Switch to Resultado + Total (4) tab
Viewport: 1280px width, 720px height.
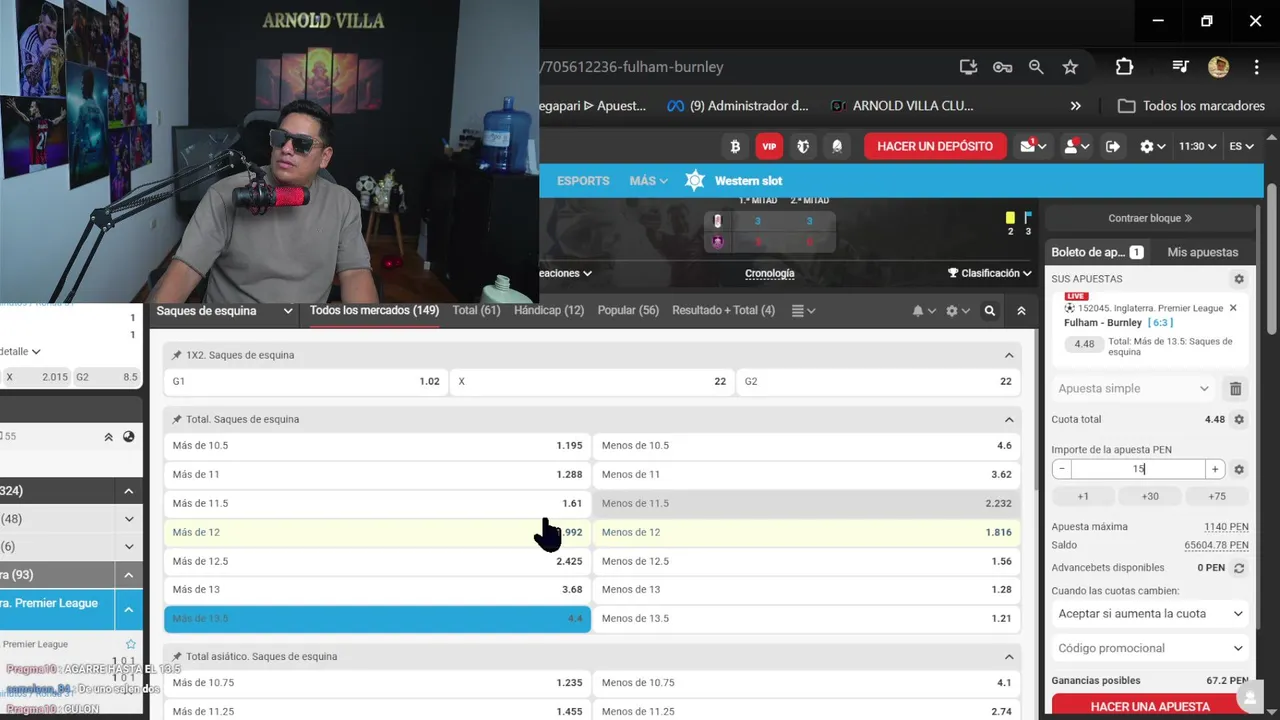723,311
